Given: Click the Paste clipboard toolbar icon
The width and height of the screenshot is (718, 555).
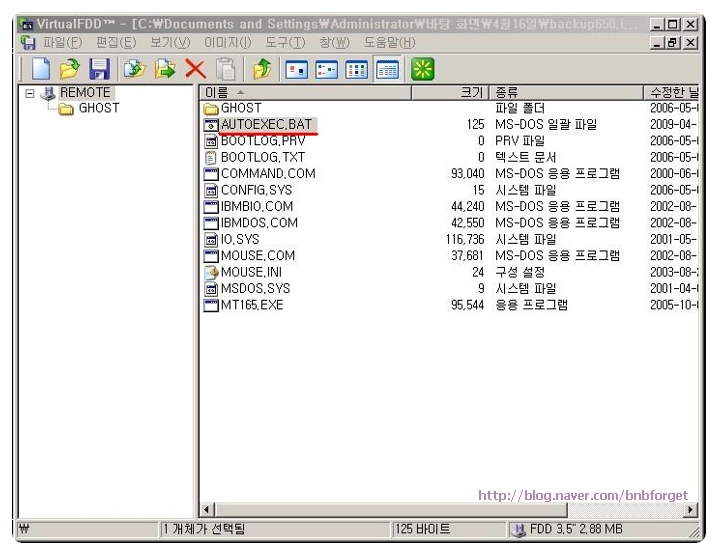Looking at the screenshot, I should [226, 69].
